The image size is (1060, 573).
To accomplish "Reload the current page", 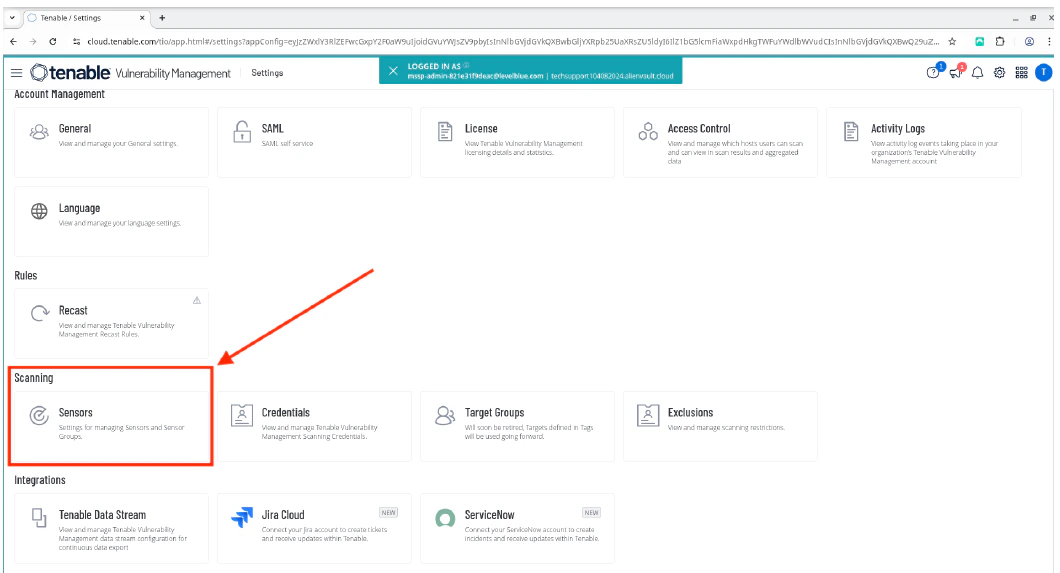I will [x=53, y=41].
